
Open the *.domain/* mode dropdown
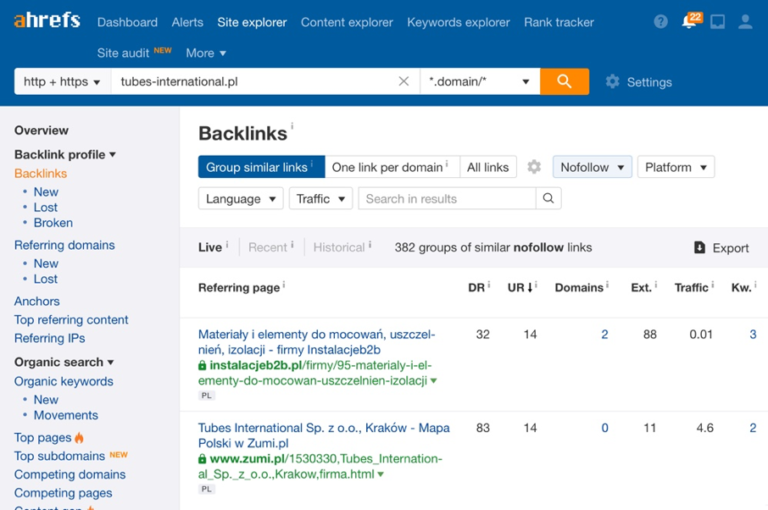coord(480,81)
